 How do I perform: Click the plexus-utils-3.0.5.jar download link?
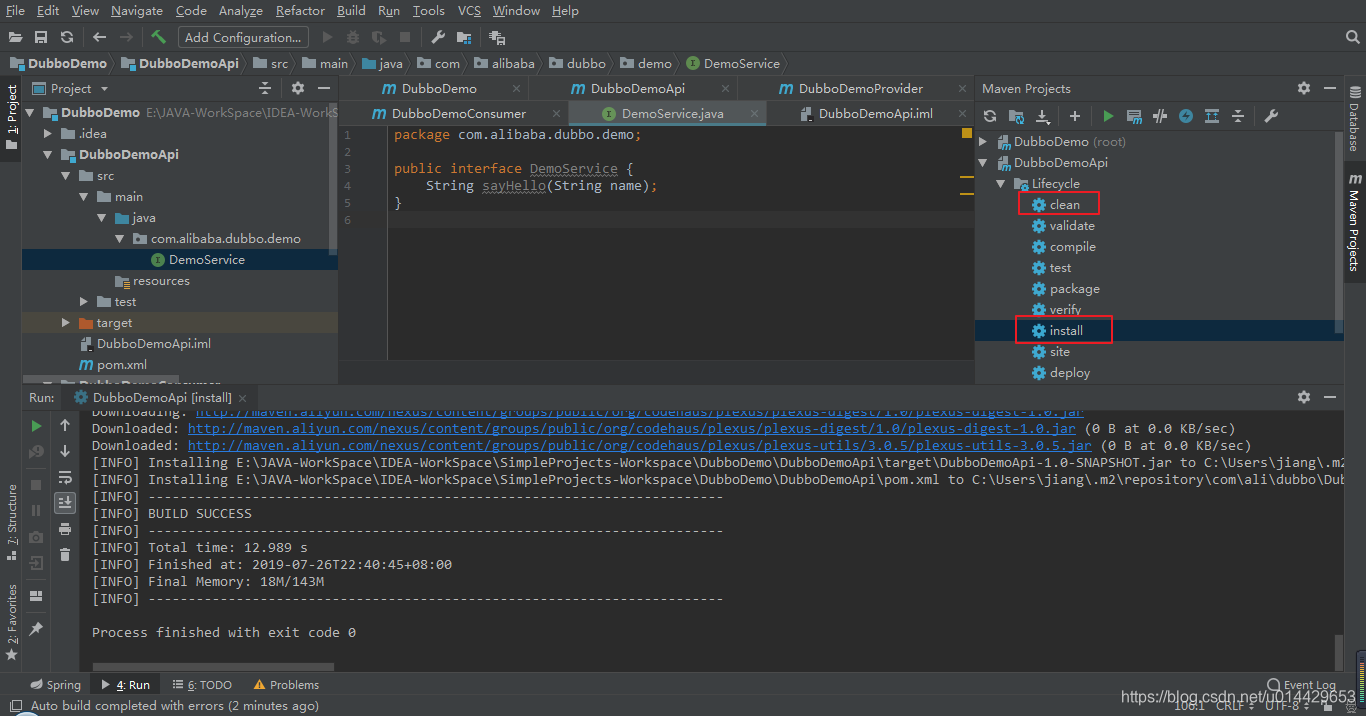point(640,445)
